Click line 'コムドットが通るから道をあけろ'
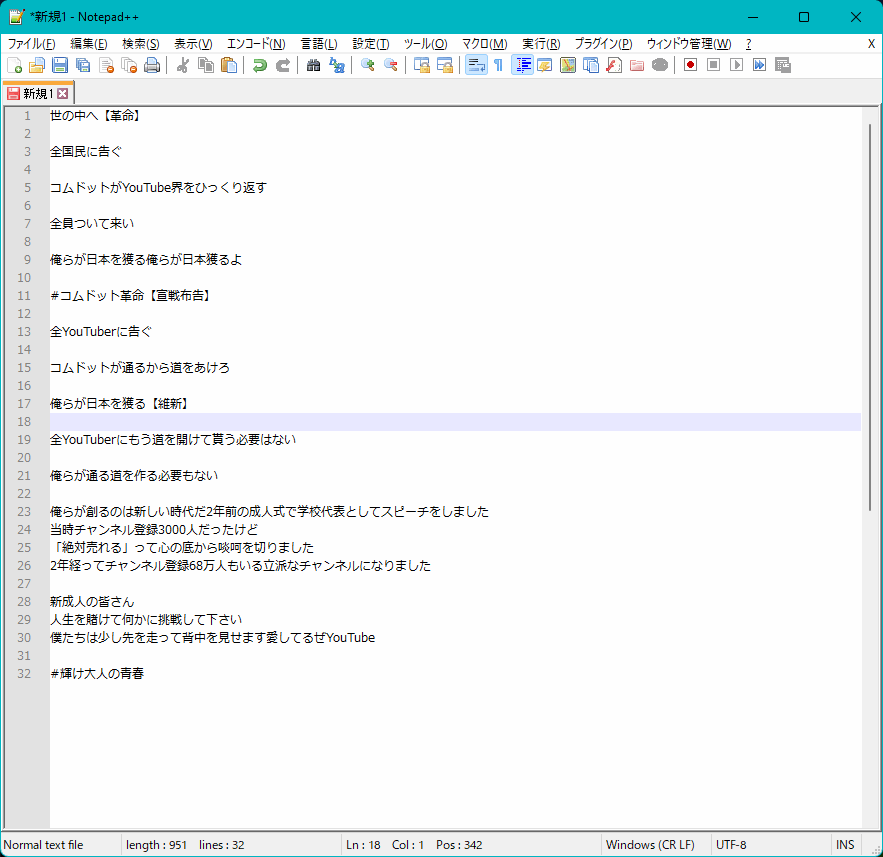The image size is (883, 857). point(140,368)
